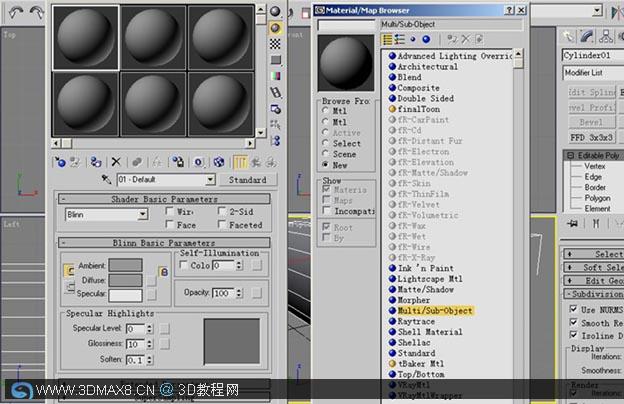Image resolution: width=624 pixels, height=404 pixels.
Task: Enable the Wire checkbox
Action: pyautogui.click(x=170, y=211)
